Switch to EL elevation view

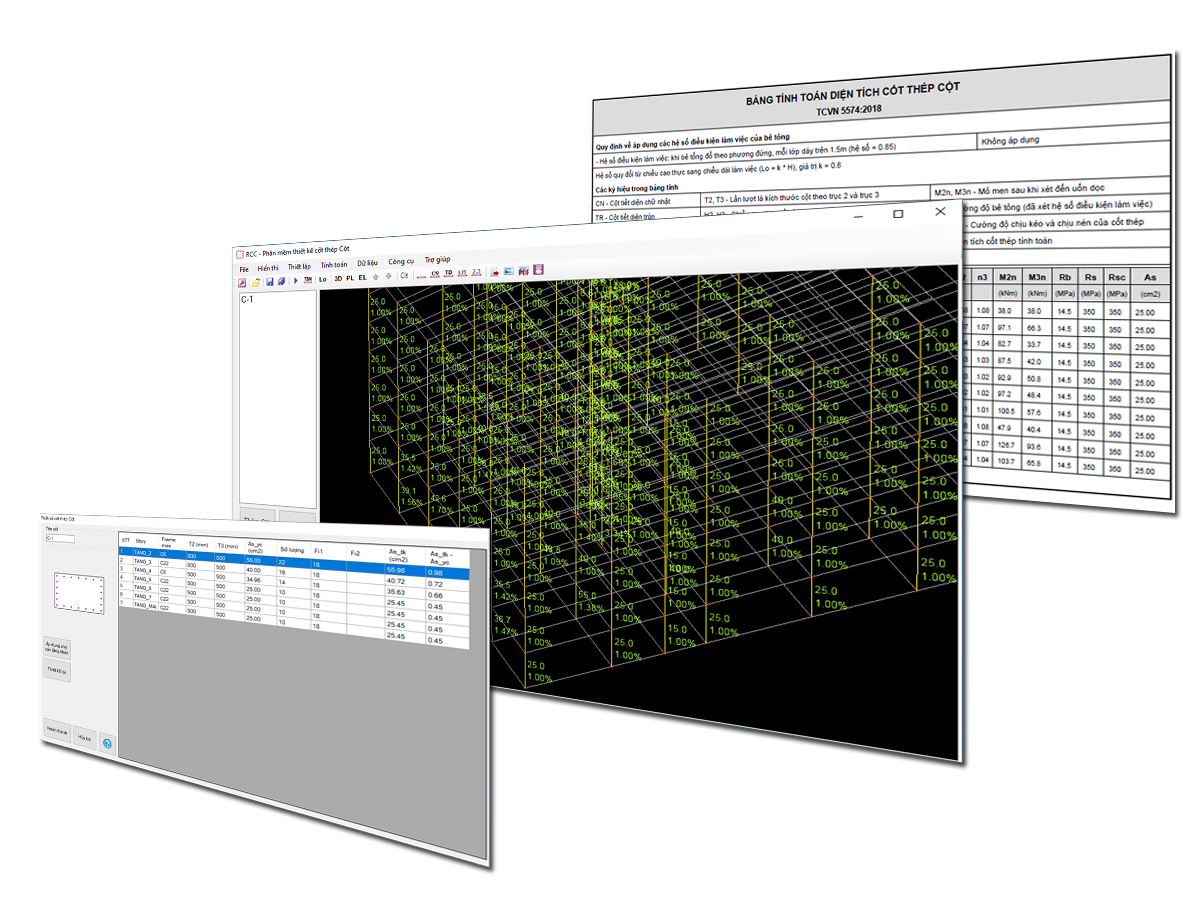[x=362, y=277]
